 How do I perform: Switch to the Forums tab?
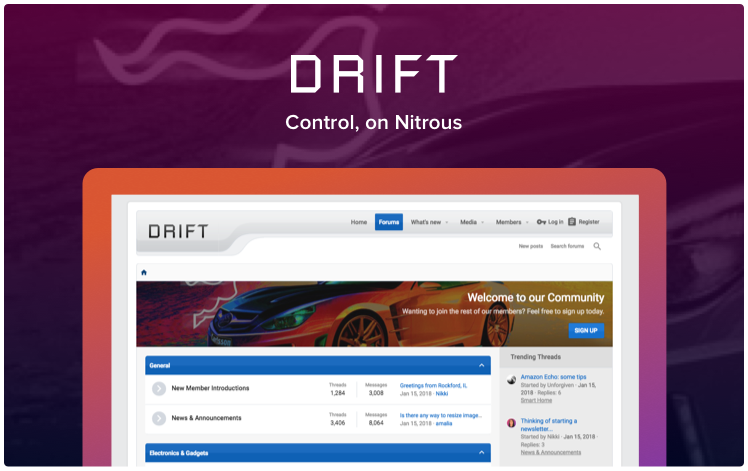pos(389,222)
